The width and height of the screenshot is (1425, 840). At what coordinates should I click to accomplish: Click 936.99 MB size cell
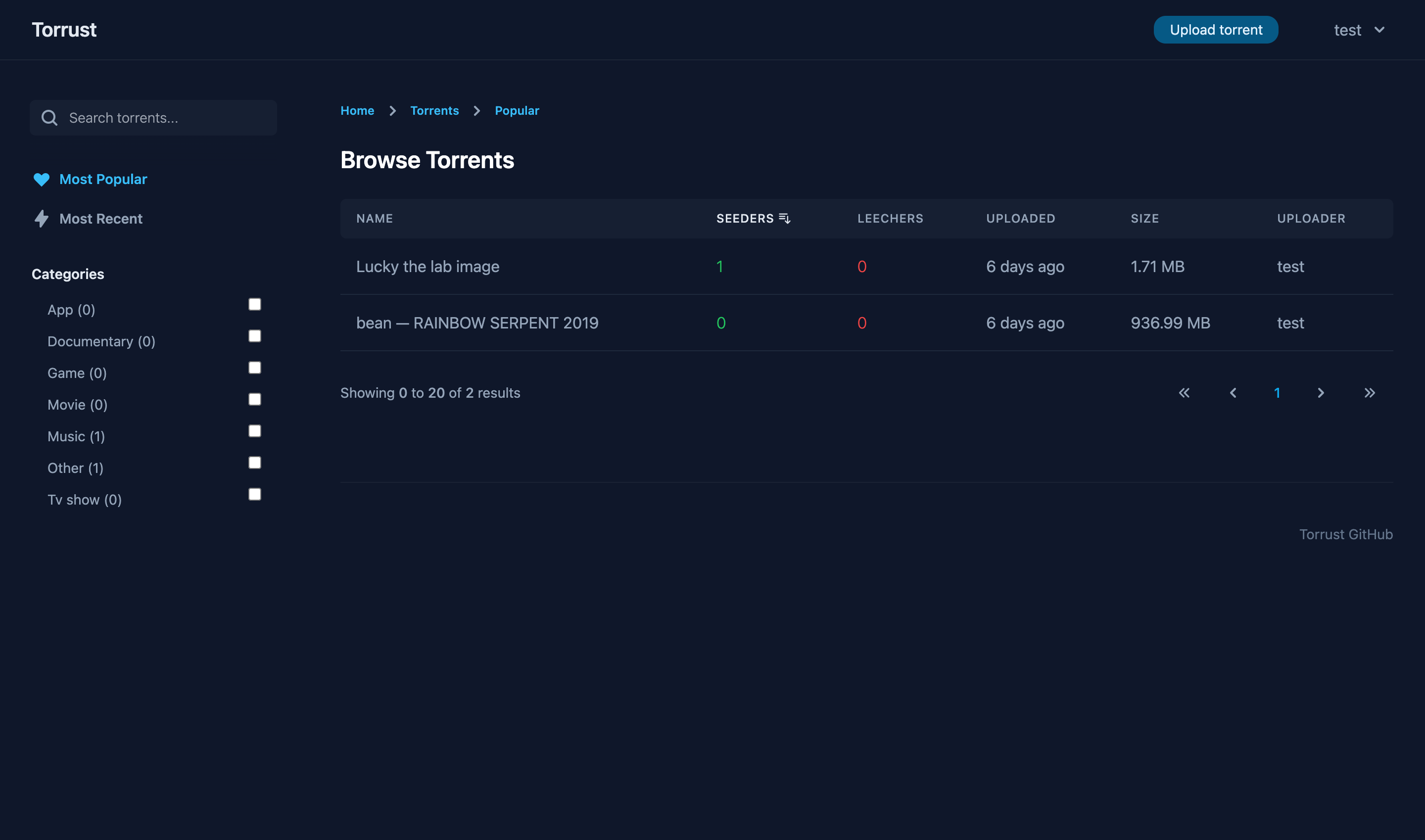pos(1170,323)
